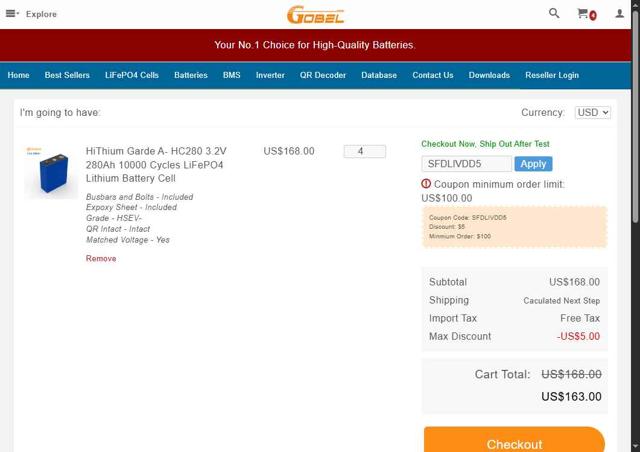Click 'Caculated Next Step' shipping text
Screen dimensions: 640x452
click(x=562, y=301)
